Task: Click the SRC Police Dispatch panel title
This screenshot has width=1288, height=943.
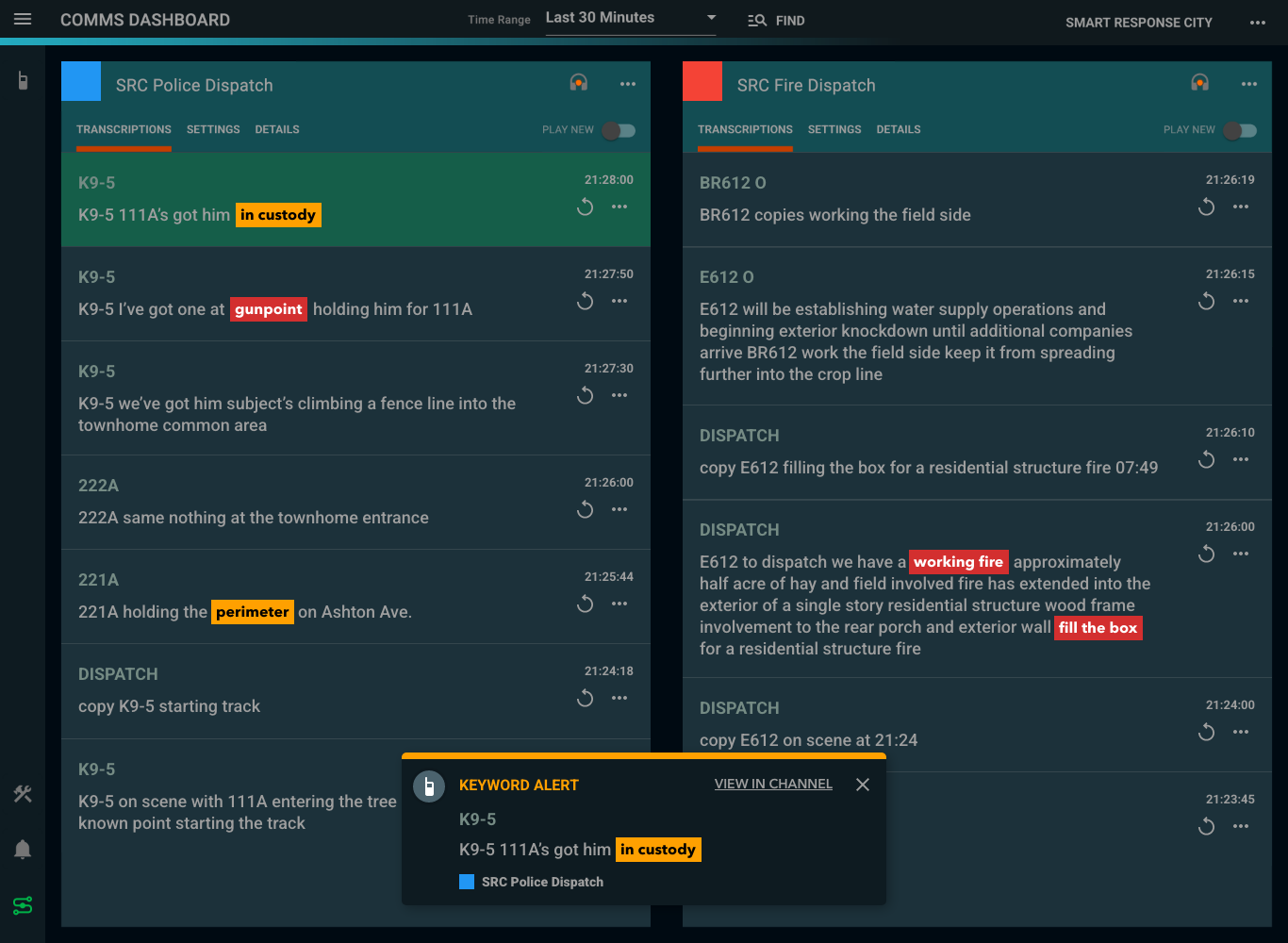Action: [x=194, y=85]
